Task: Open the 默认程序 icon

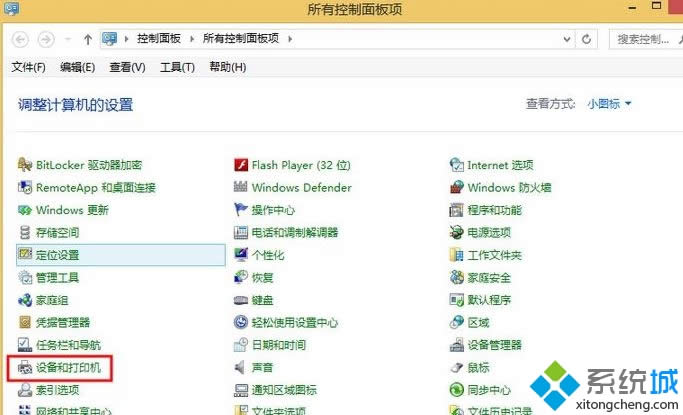Action: coord(456,300)
